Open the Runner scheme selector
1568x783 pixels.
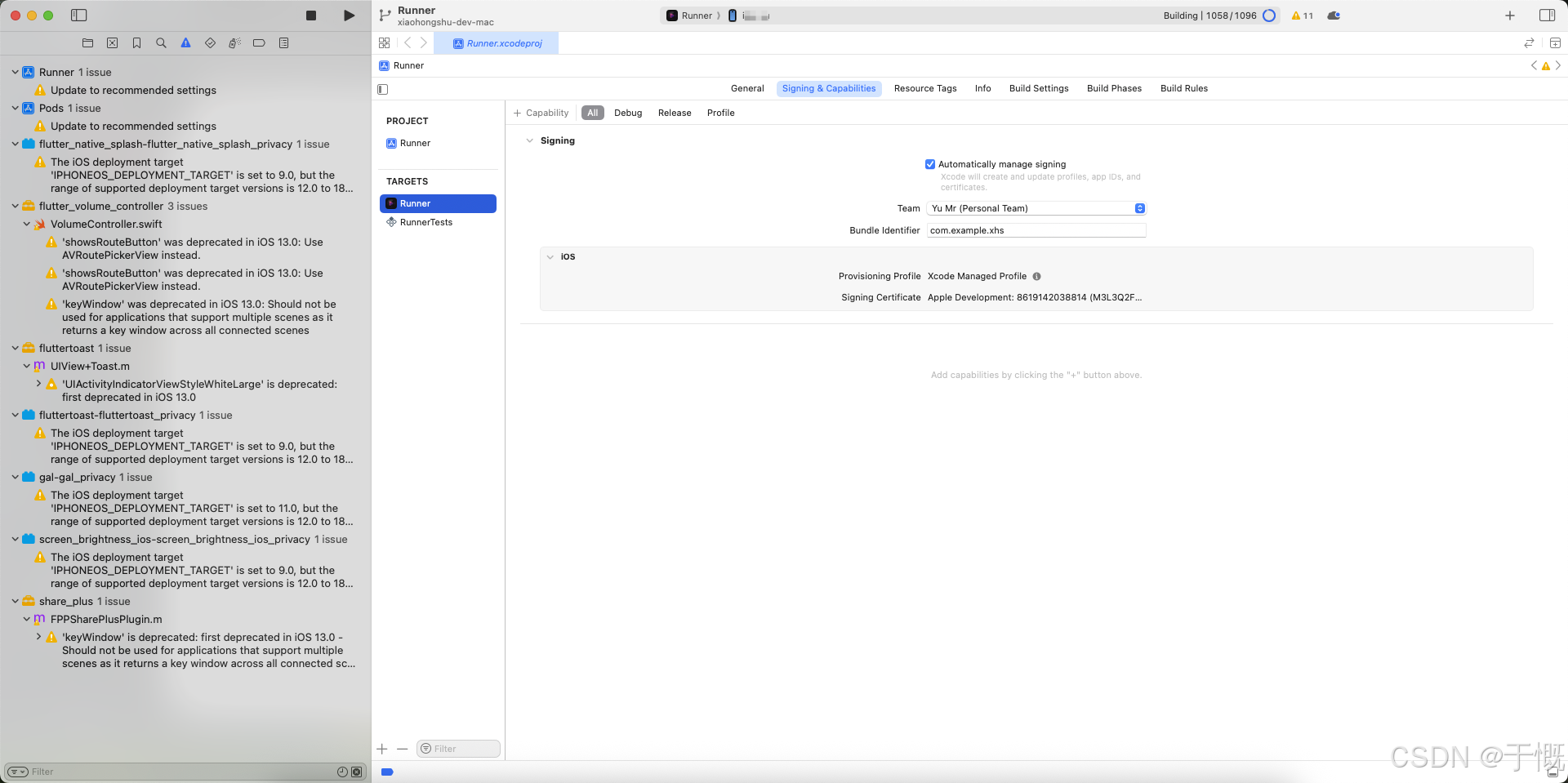click(690, 16)
